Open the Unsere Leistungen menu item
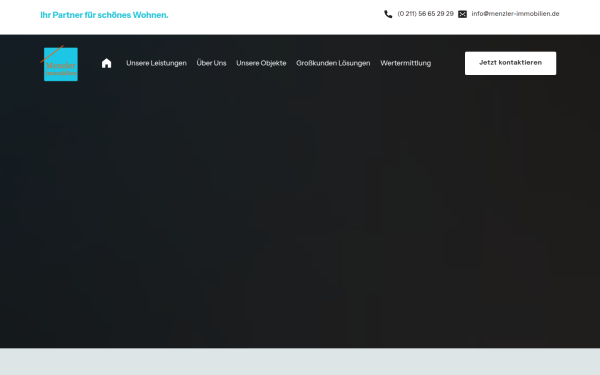 [x=156, y=63]
